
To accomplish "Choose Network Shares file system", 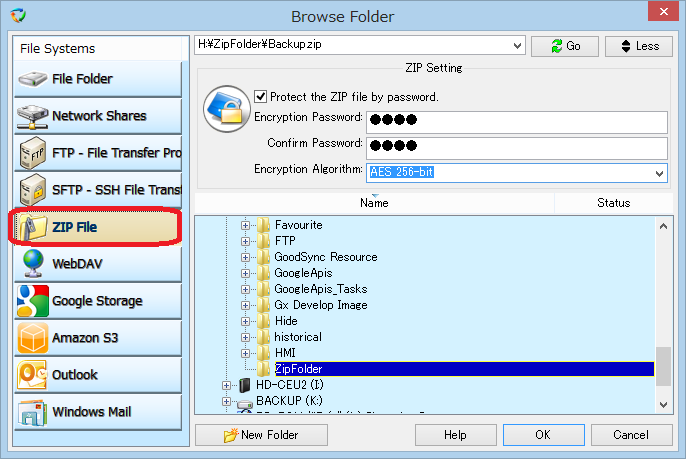I will pyautogui.click(x=98, y=116).
